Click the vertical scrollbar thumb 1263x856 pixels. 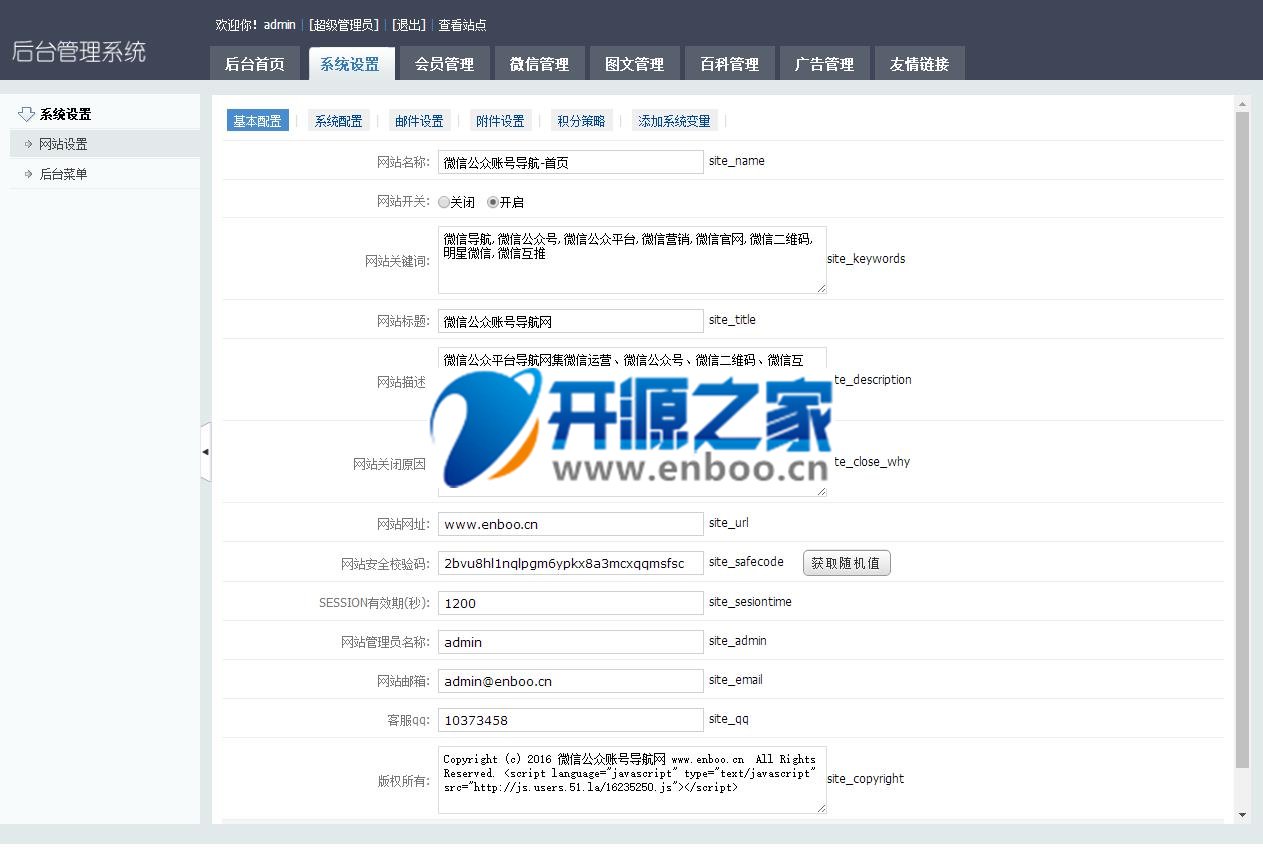(1243, 440)
